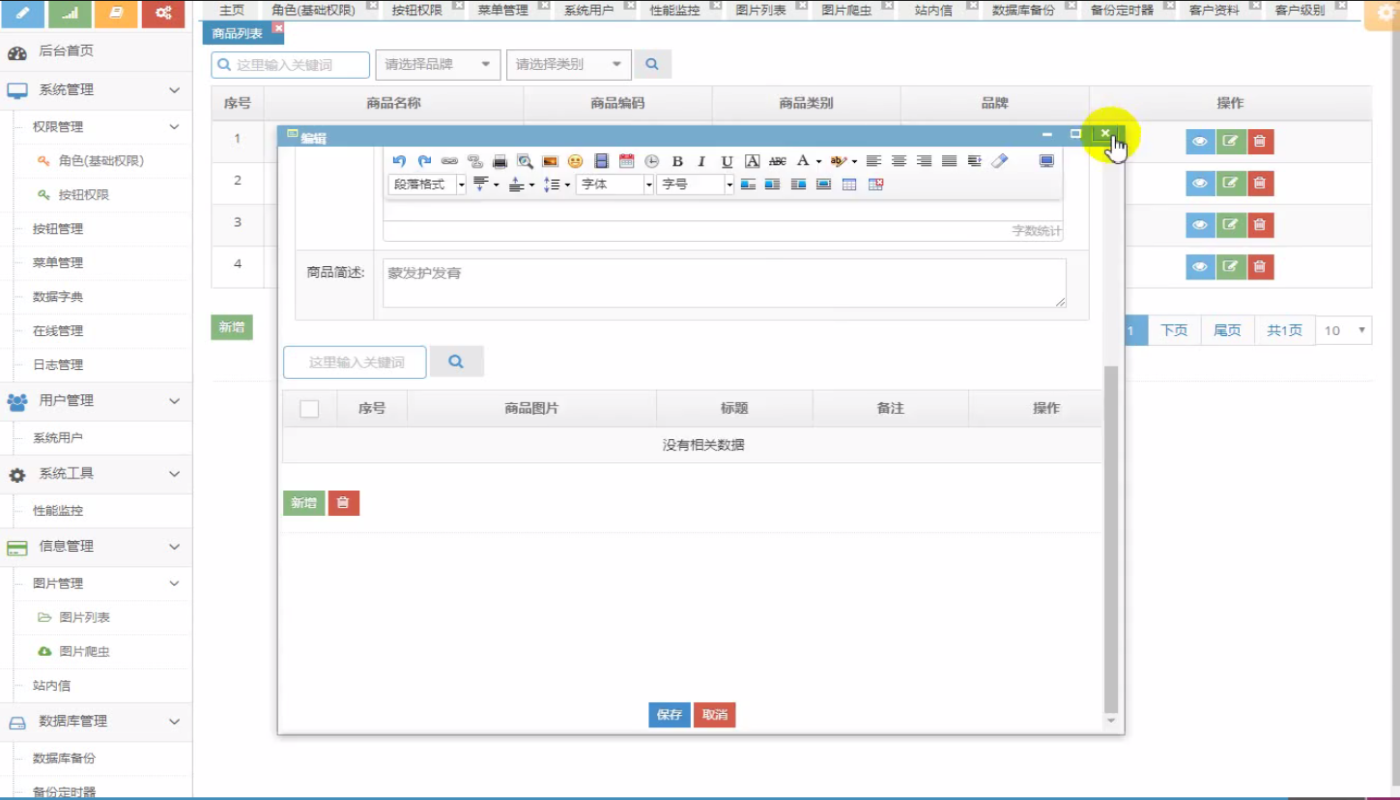Edit row 3 product with the green pencil button
The width and height of the screenshot is (1400, 800).
click(x=1230, y=225)
